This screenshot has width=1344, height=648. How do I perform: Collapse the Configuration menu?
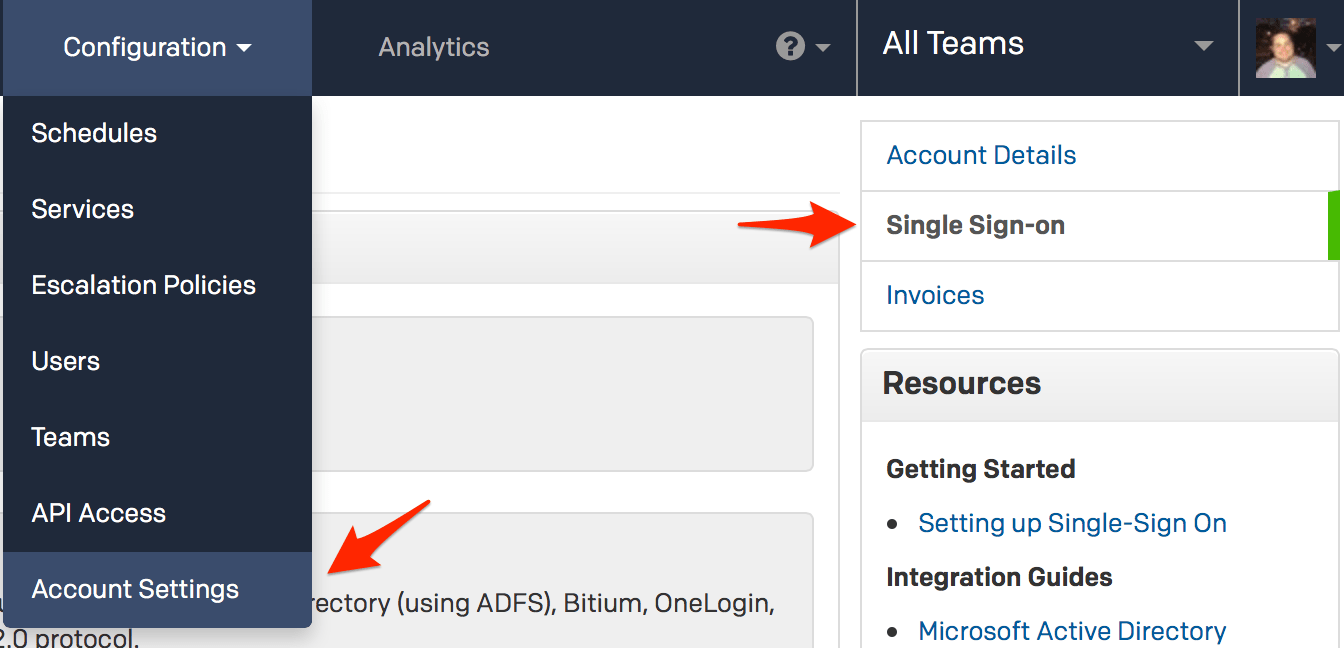pyautogui.click(x=157, y=48)
